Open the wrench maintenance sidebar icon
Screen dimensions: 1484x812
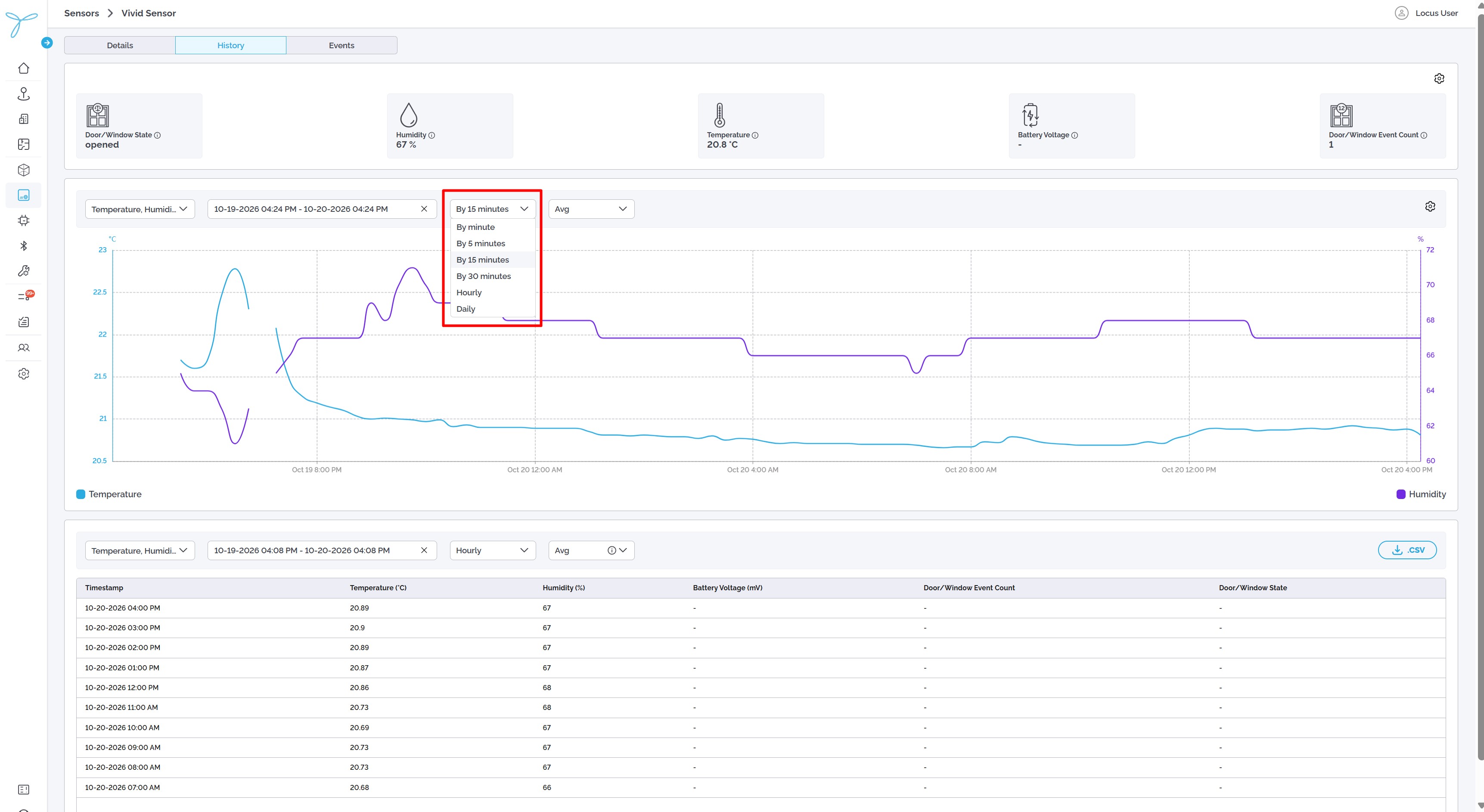24,271
